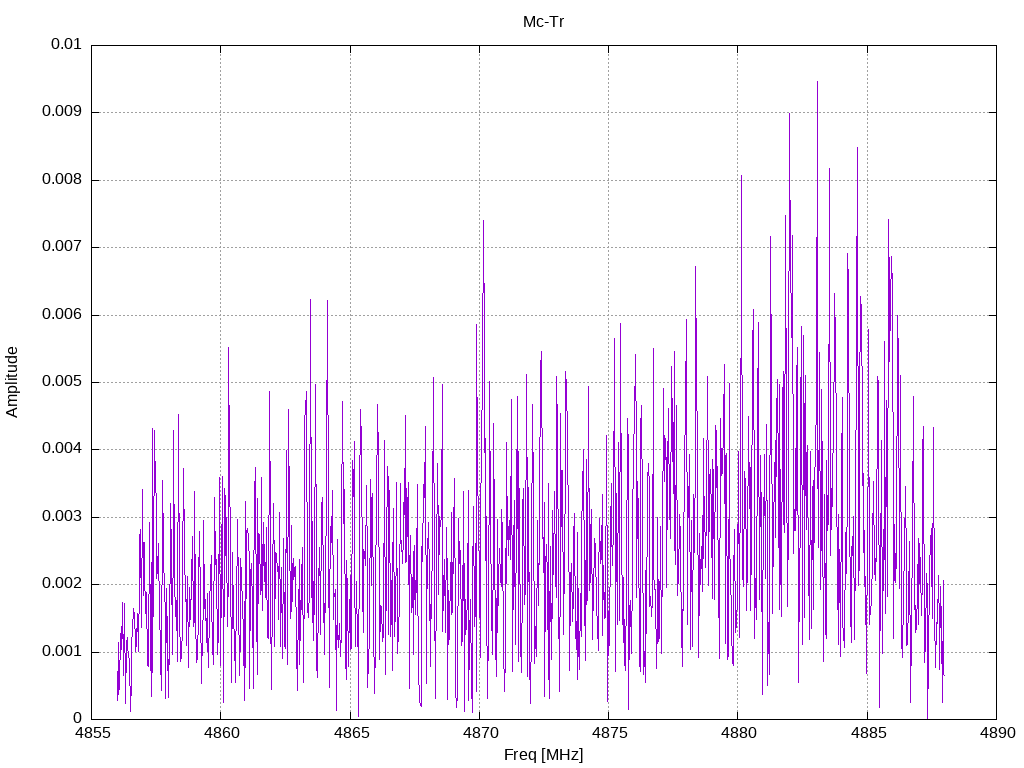
Task: Click the Amplitude axis label
Action: pos(12,382)
